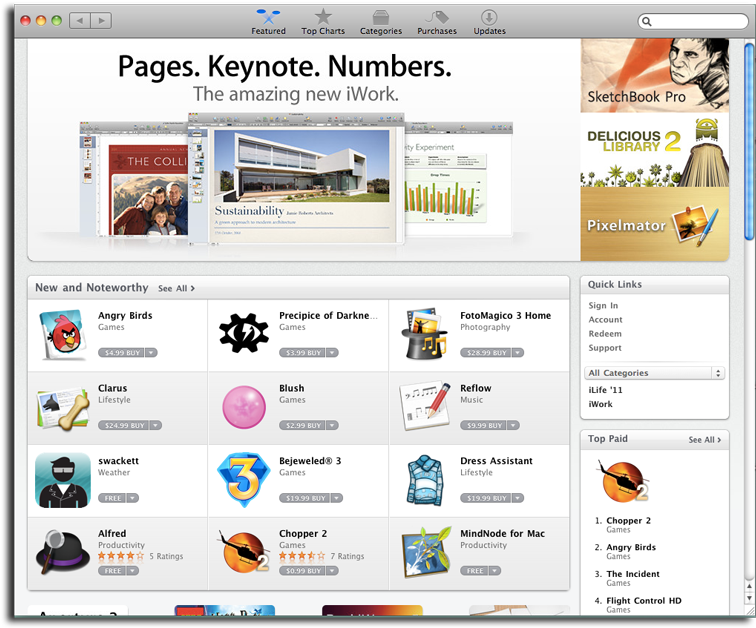The width and height of the screenshot is (756, 628).
Task: Open the MindNode for Mac icon
Action: [426, 552]
